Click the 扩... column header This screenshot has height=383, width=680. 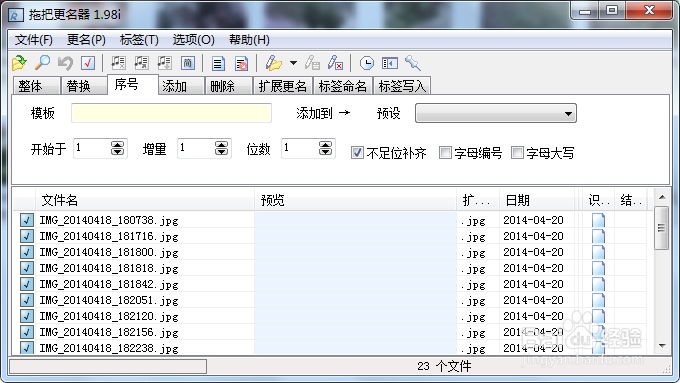[x=478, y=200]
